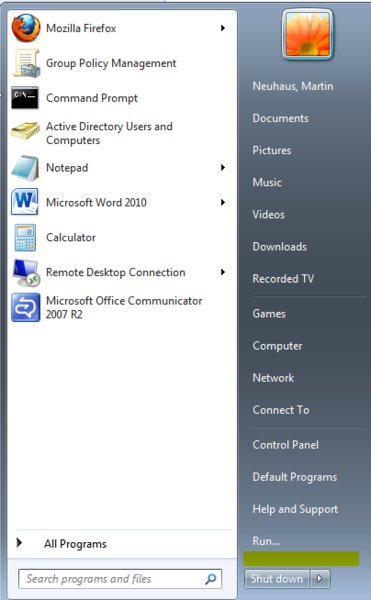This screenshot has width=371, height=600.
Task: Select the Group Policy Management label
Action: [x=111, y=63]
